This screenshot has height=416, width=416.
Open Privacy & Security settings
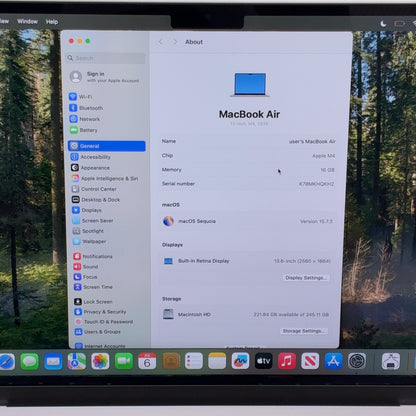[100, 312]
